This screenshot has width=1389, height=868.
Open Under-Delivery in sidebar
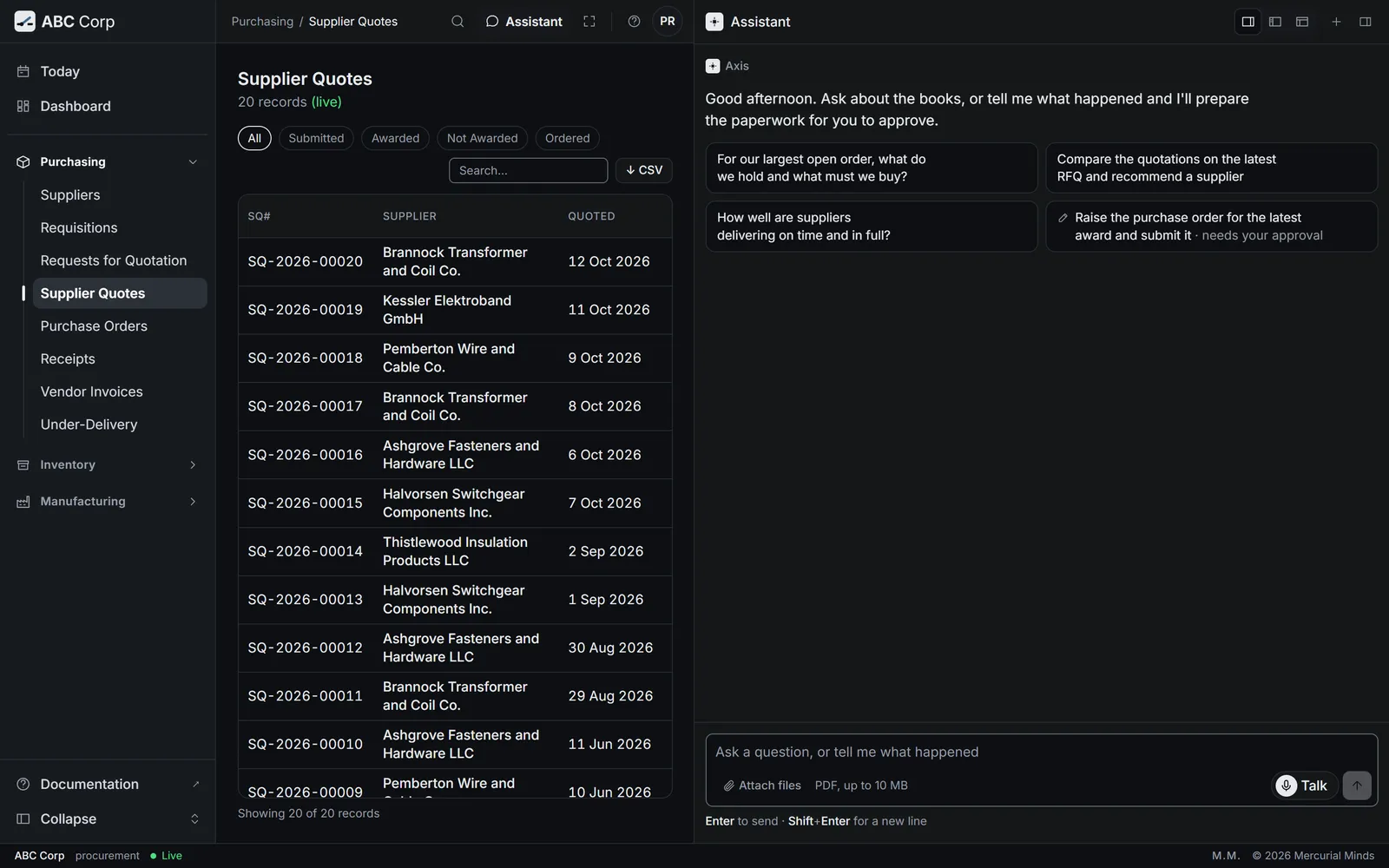[120, 424]
